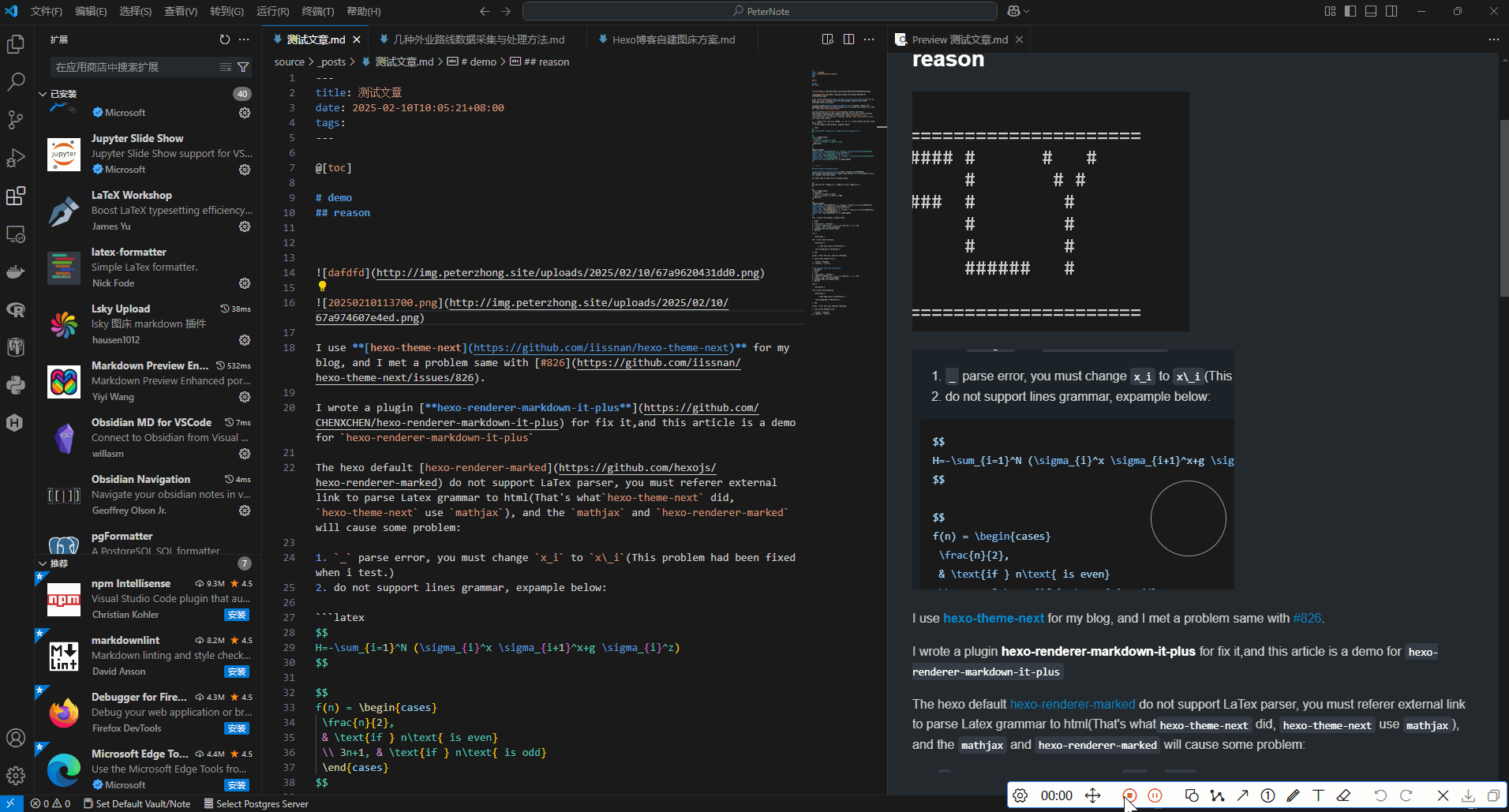This screenshot has width=1509, height=812.
Task: Open the # demo breadcrumb dropdown
Action: tap(472, 62)
